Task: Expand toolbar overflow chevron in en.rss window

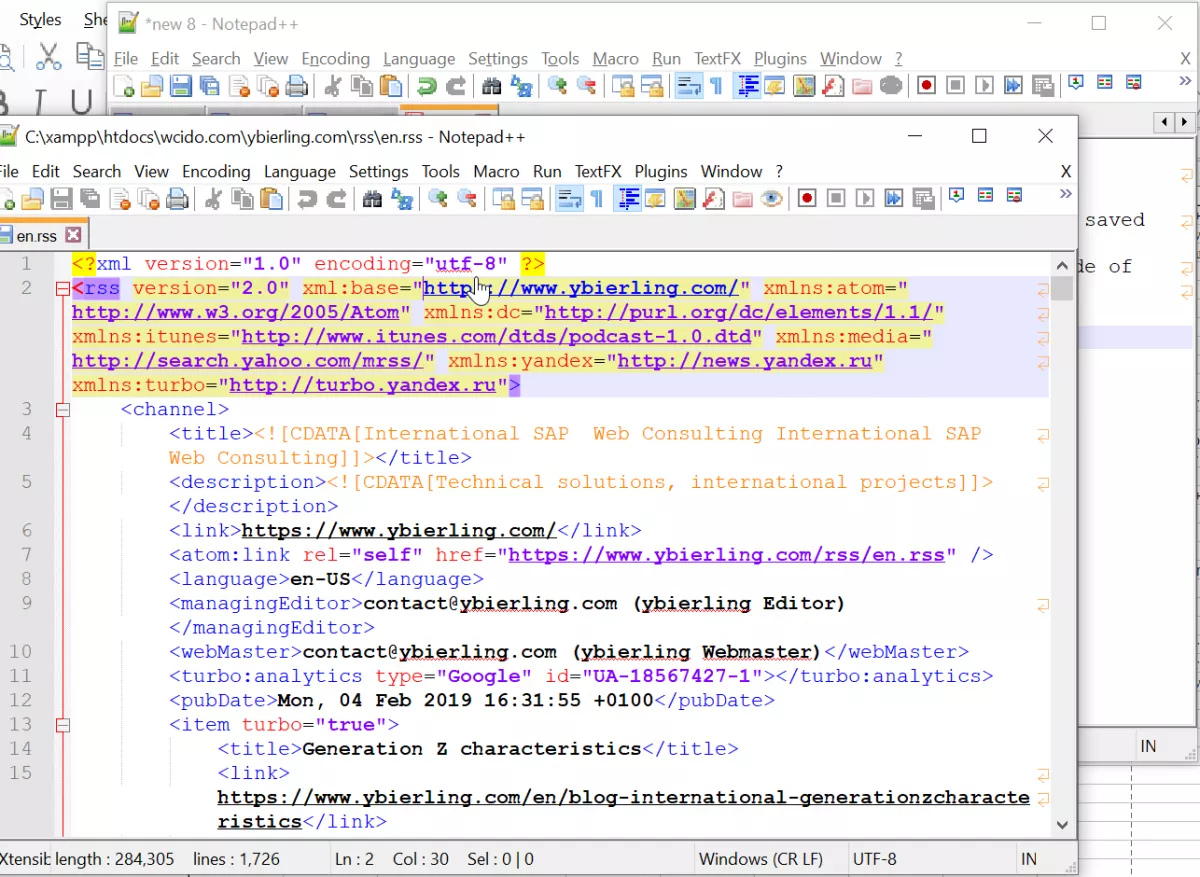Action: (x=1066, y=194)
